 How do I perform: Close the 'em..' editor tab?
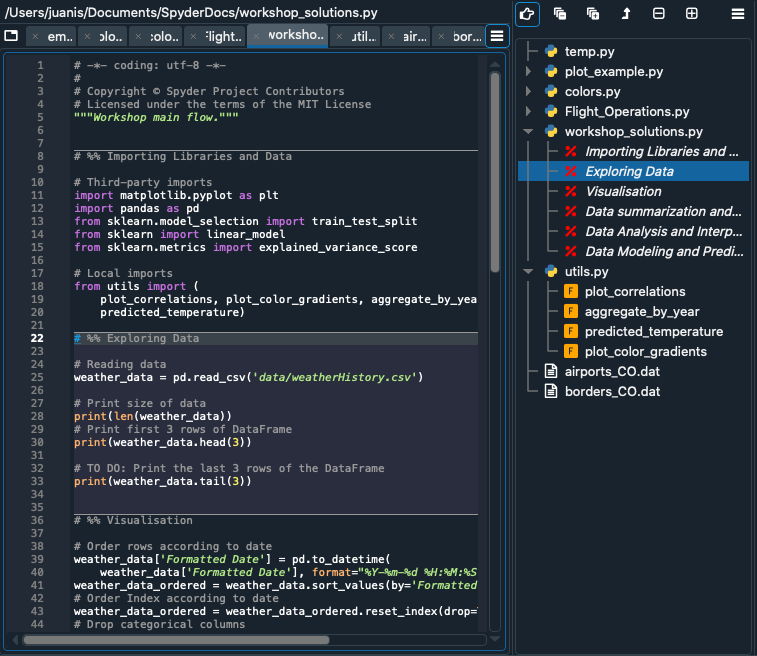tap(35, 37)
